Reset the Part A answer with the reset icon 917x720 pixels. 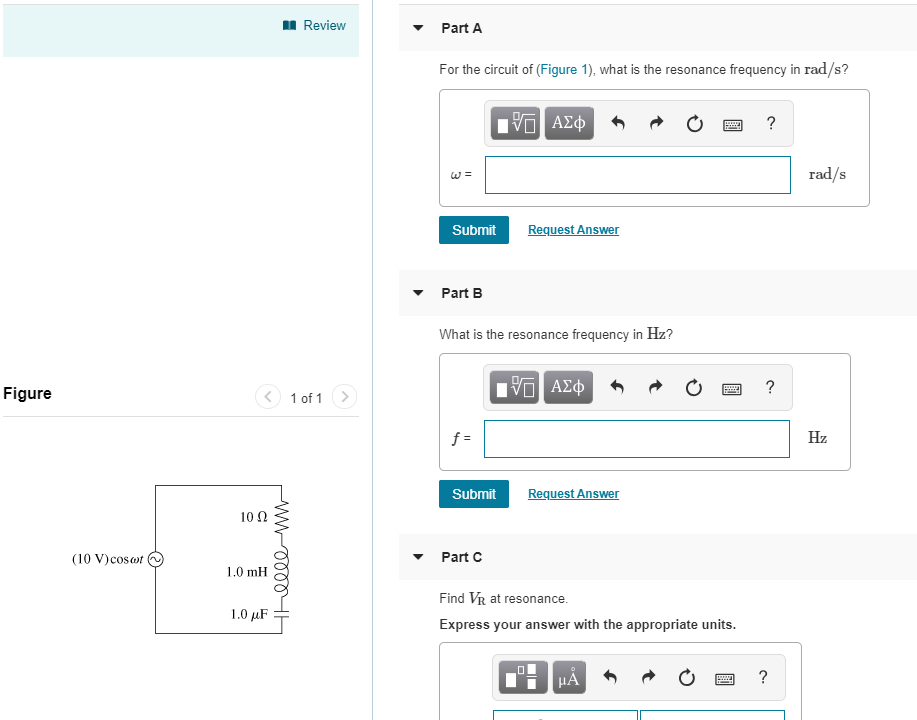(x=694, y=123)
